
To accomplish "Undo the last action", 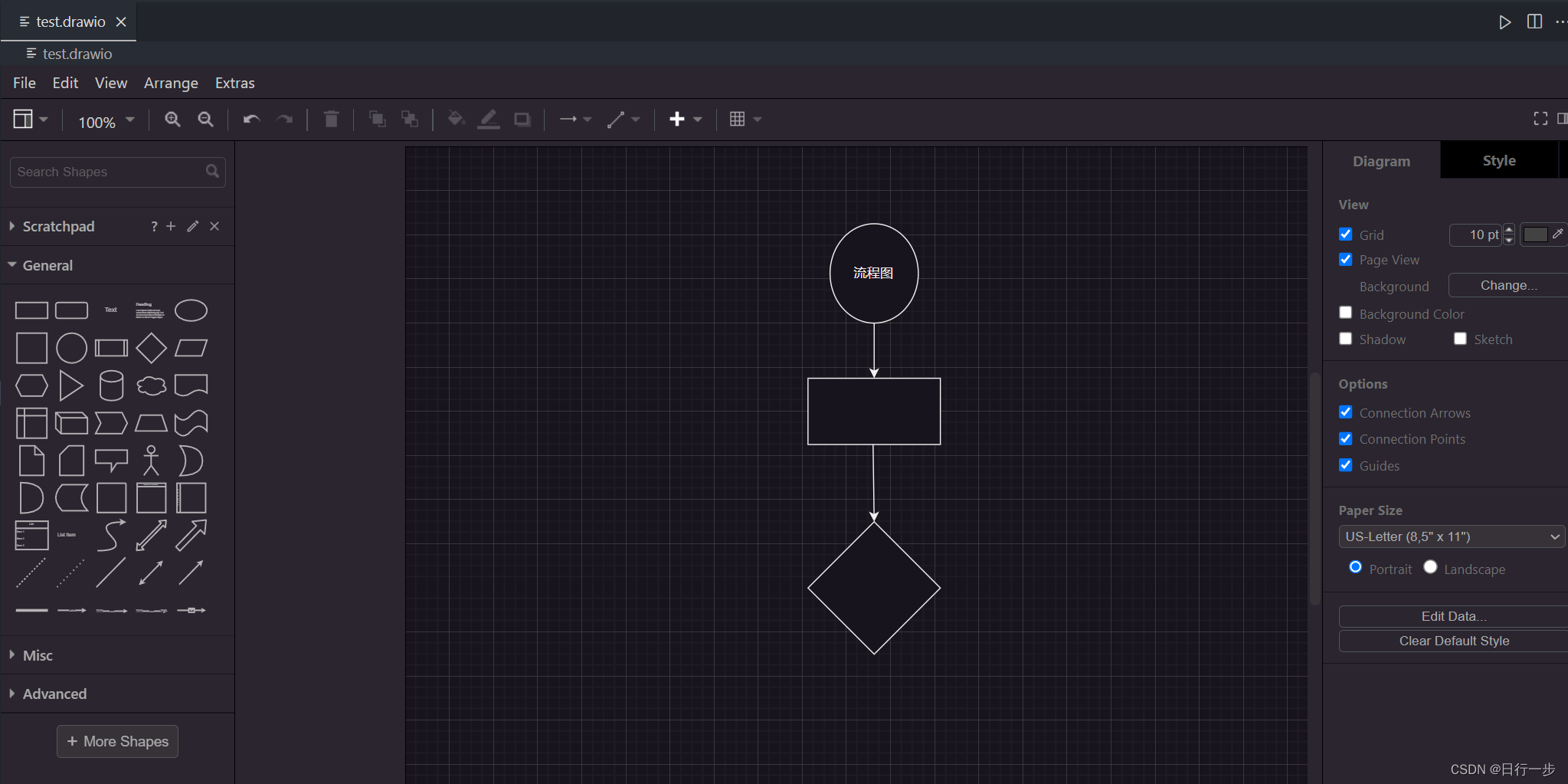I will click(x=251, y=120).
